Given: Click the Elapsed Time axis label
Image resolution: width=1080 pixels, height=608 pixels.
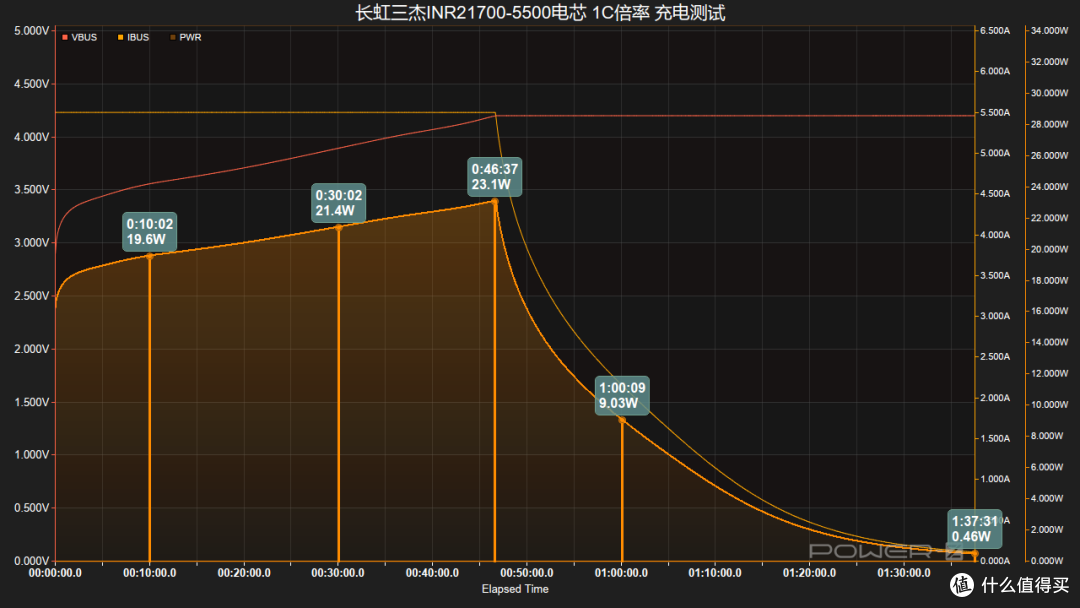Looking at the screenshot, I should tap(515, 589).
